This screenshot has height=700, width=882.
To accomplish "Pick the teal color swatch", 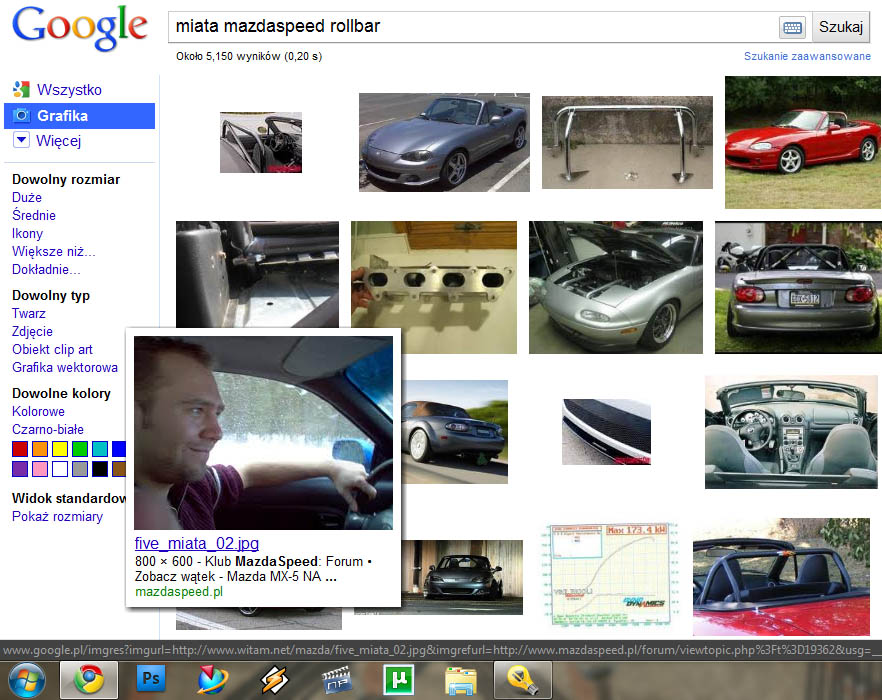I will (100, 448).
